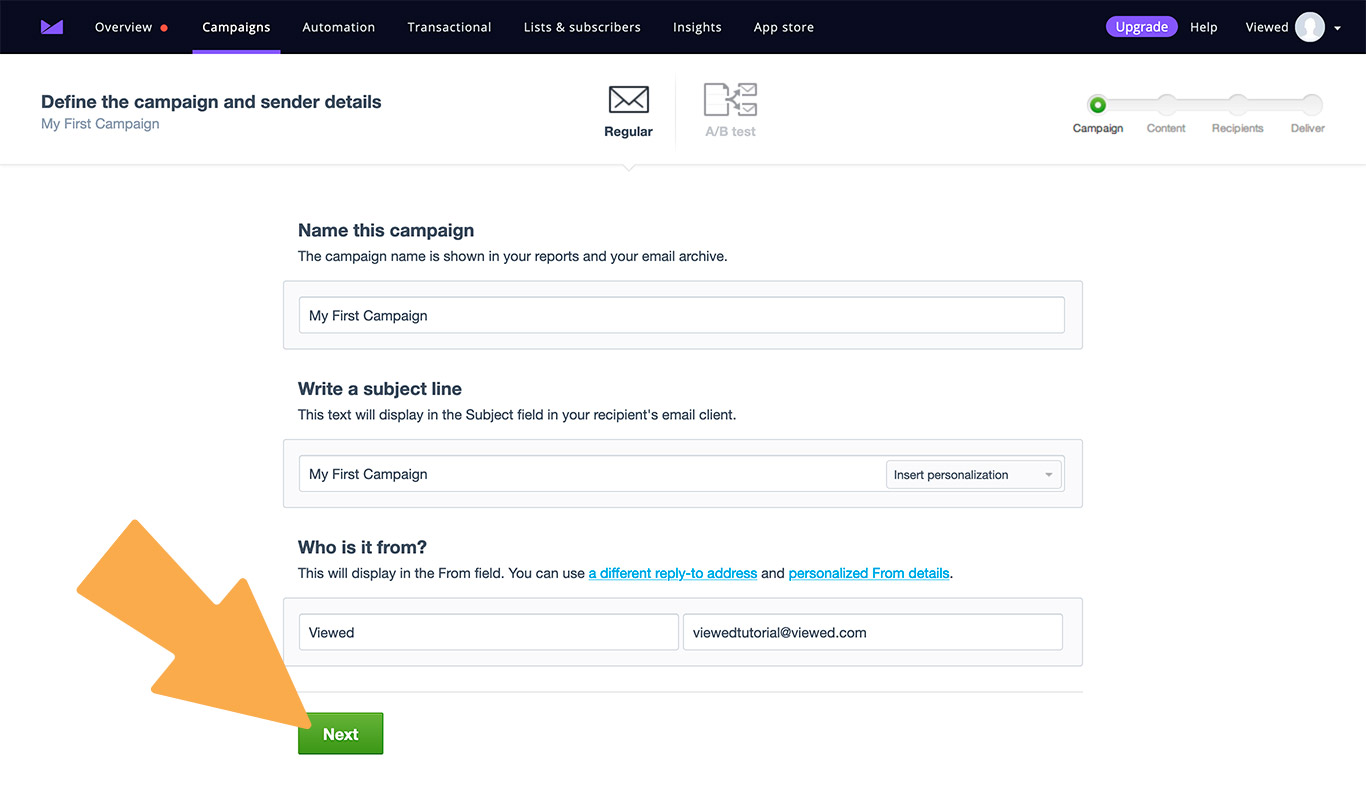This screenshot has width=1366, height=798.
Task: Click the 'Name this campaign' heading
Action: click(x=386, y=230)
